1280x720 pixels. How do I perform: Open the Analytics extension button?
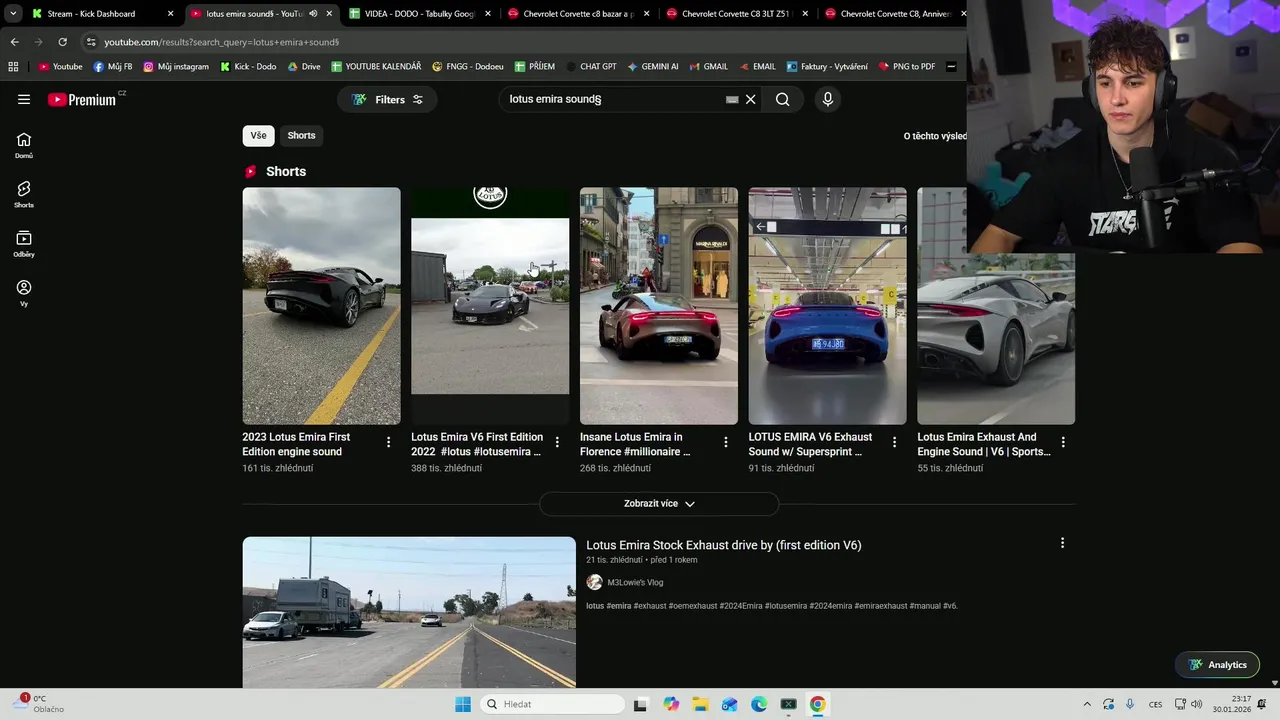(x=1217, y=665)
